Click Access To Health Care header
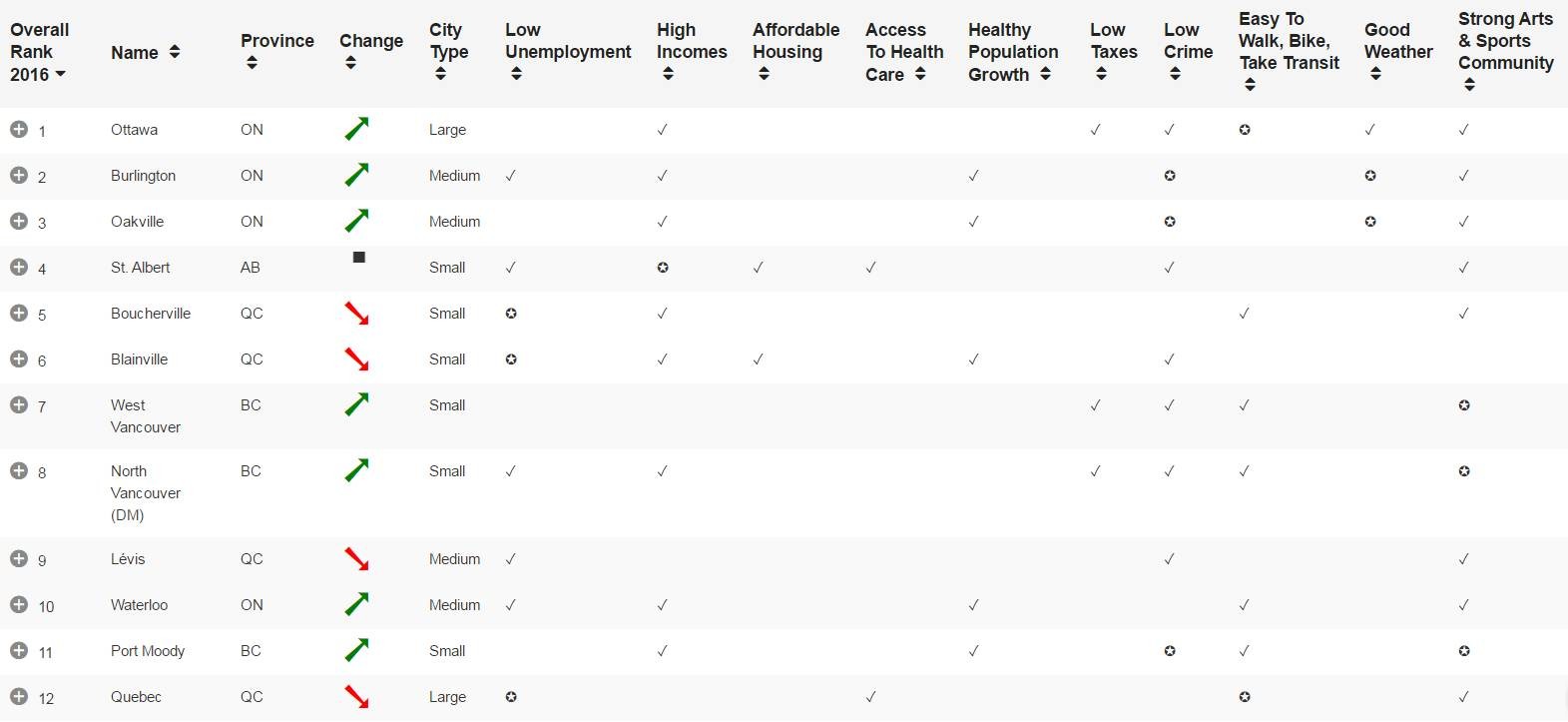Screen dimensions: 1568x722 pos(903,52)
